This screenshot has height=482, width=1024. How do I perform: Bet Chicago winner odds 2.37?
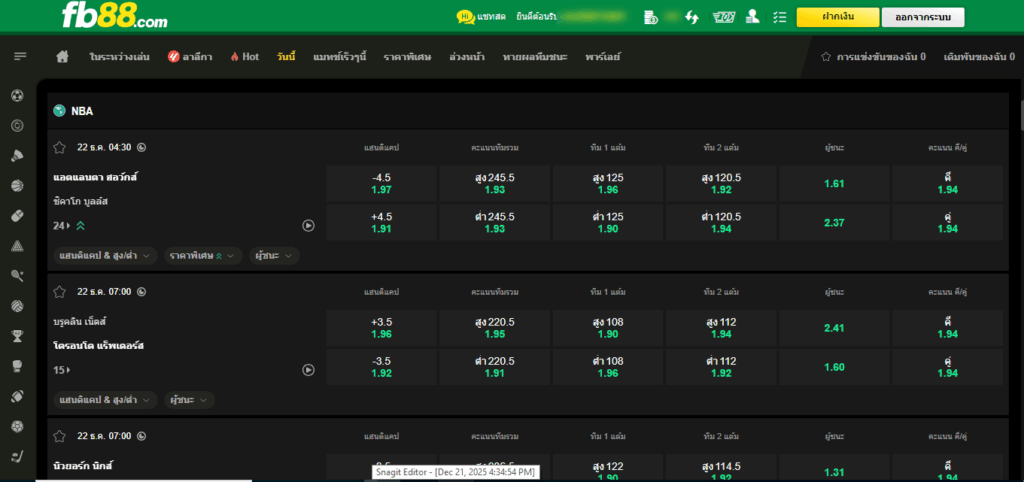tap(835, 223)
